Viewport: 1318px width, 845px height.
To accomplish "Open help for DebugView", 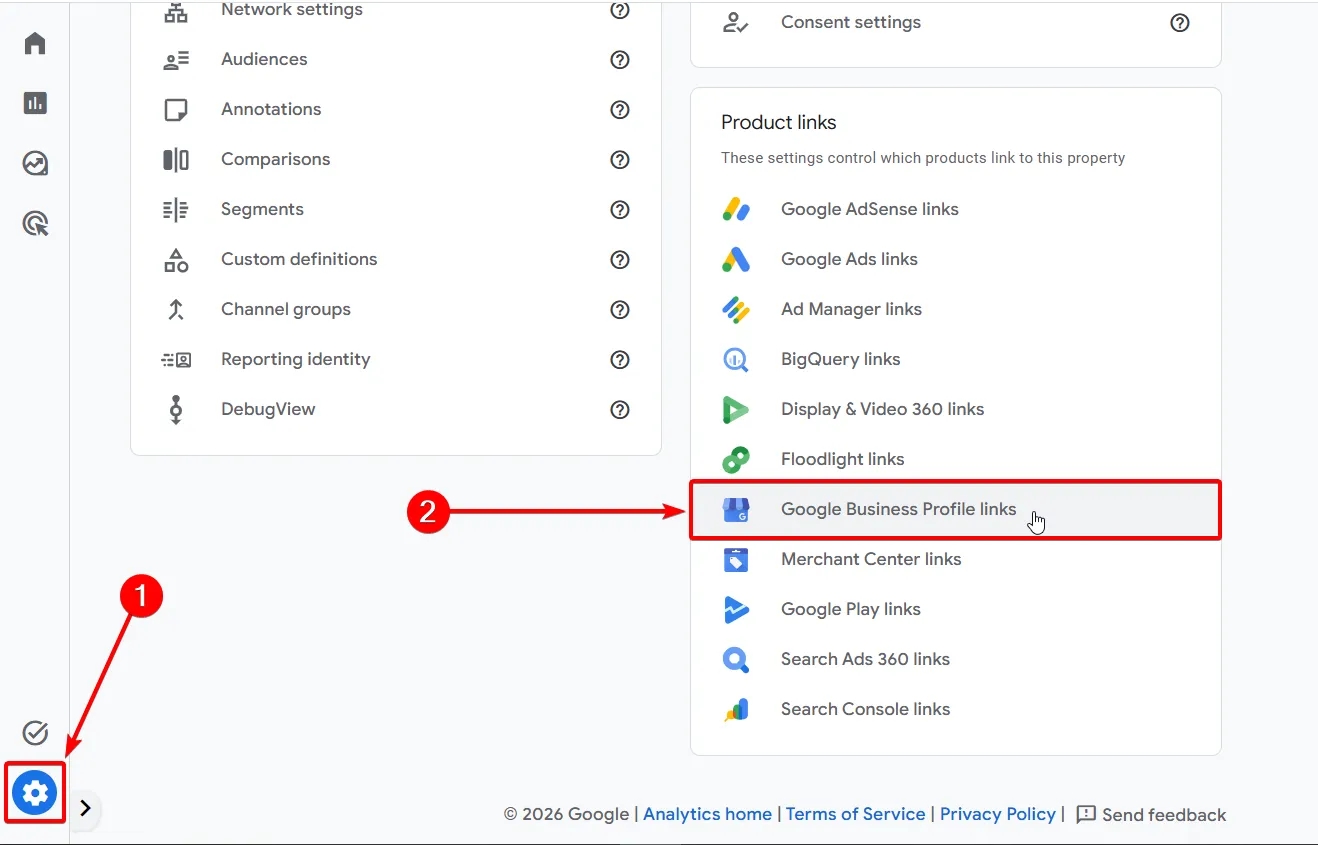I will tap(620, 410).
